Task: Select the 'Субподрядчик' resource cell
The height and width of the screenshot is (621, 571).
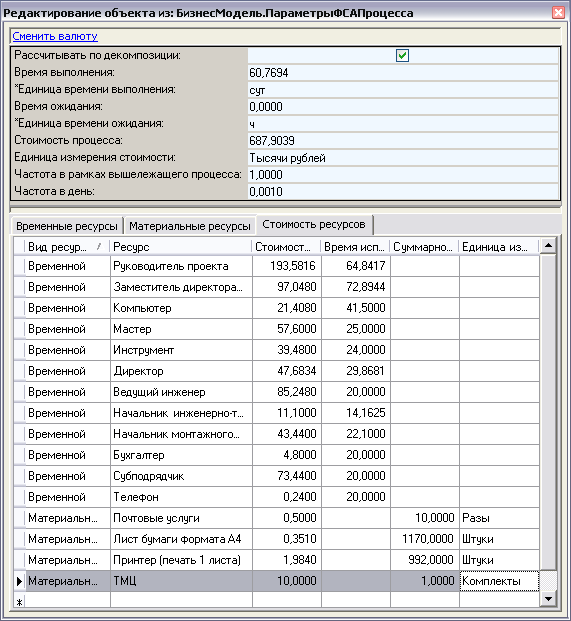Action: point(181,476)
